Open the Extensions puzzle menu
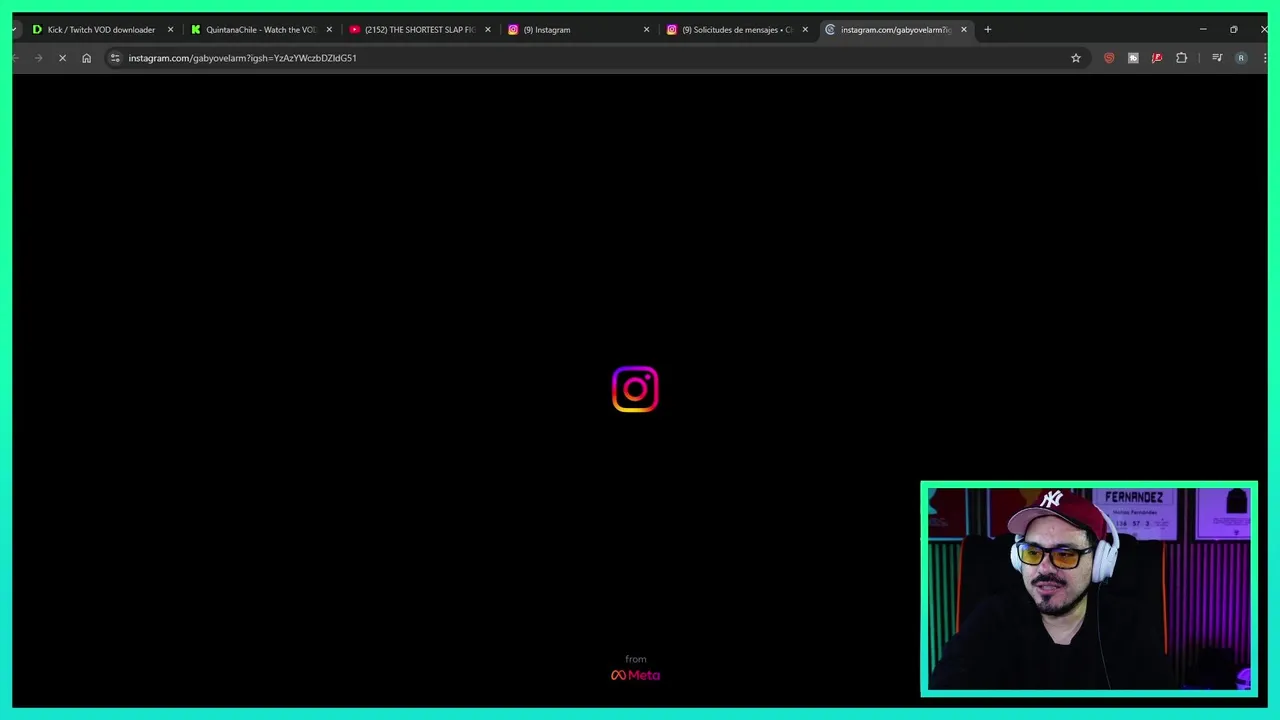The height and width of the screenshot is (720, 1280). click(x=1182, y=58)
